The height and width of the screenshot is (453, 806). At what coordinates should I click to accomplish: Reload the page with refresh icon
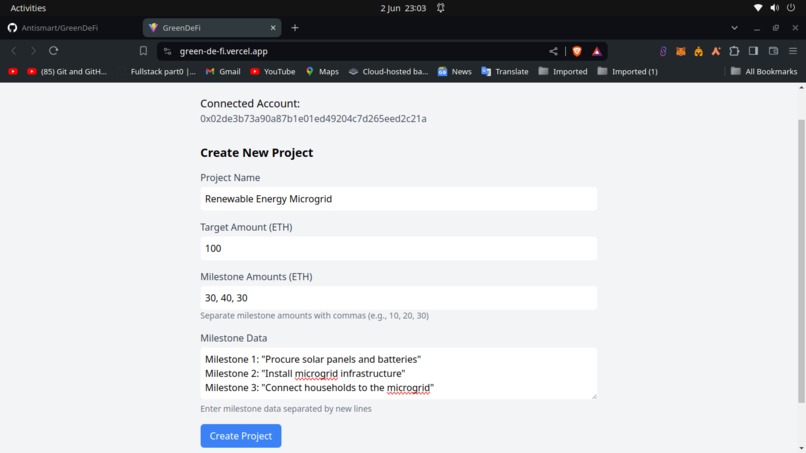click(x=53, y=51)
